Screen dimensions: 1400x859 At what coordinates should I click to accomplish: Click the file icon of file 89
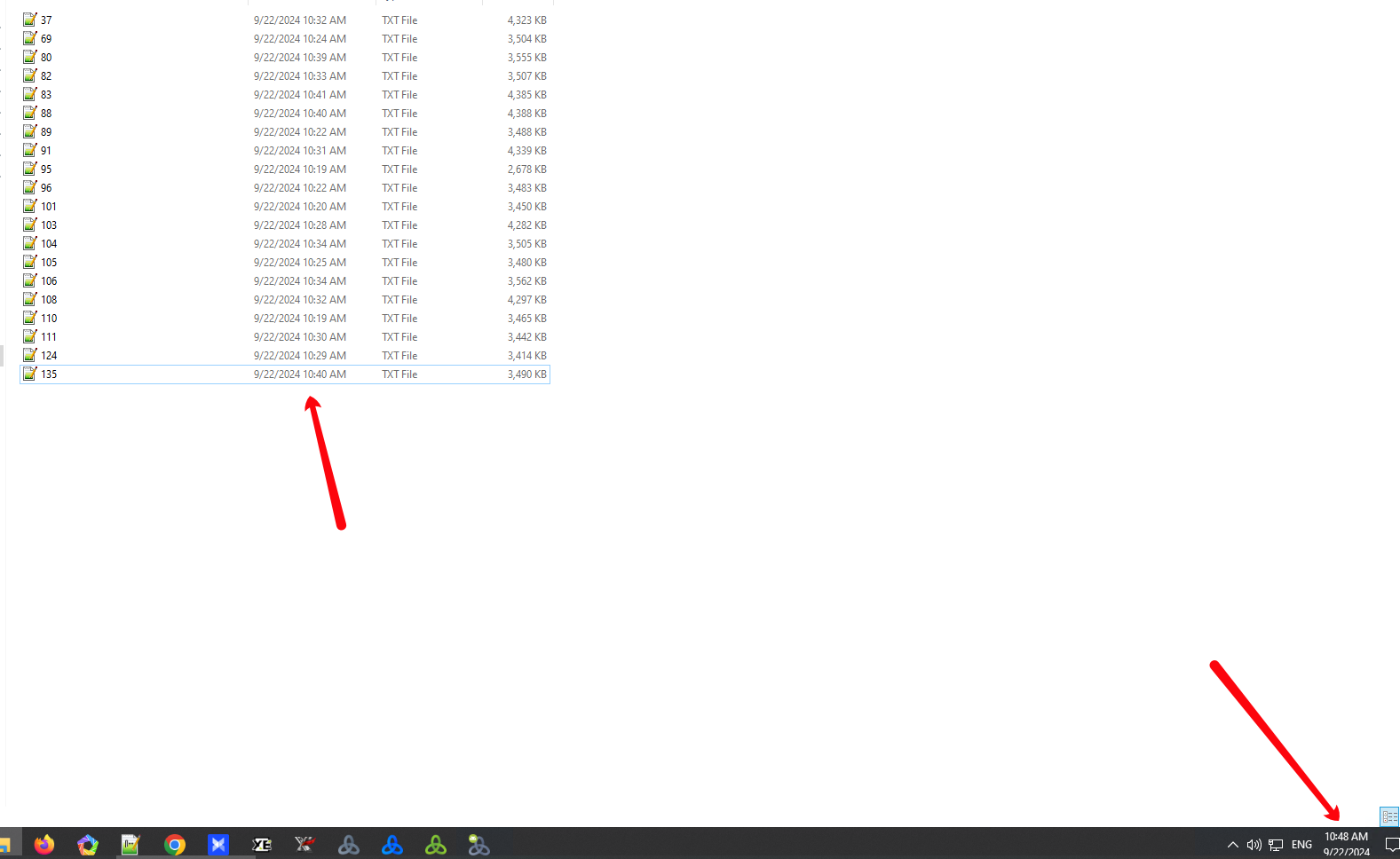click(x=30, y=131)
